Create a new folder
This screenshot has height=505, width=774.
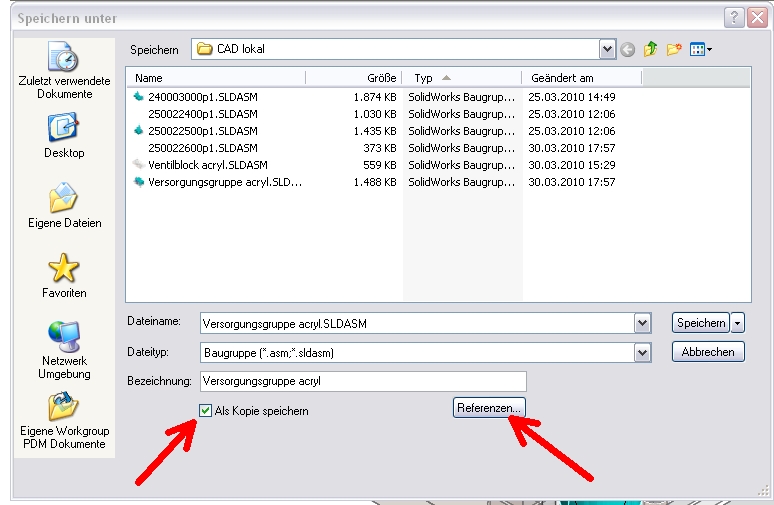click(x=674, y=49)
